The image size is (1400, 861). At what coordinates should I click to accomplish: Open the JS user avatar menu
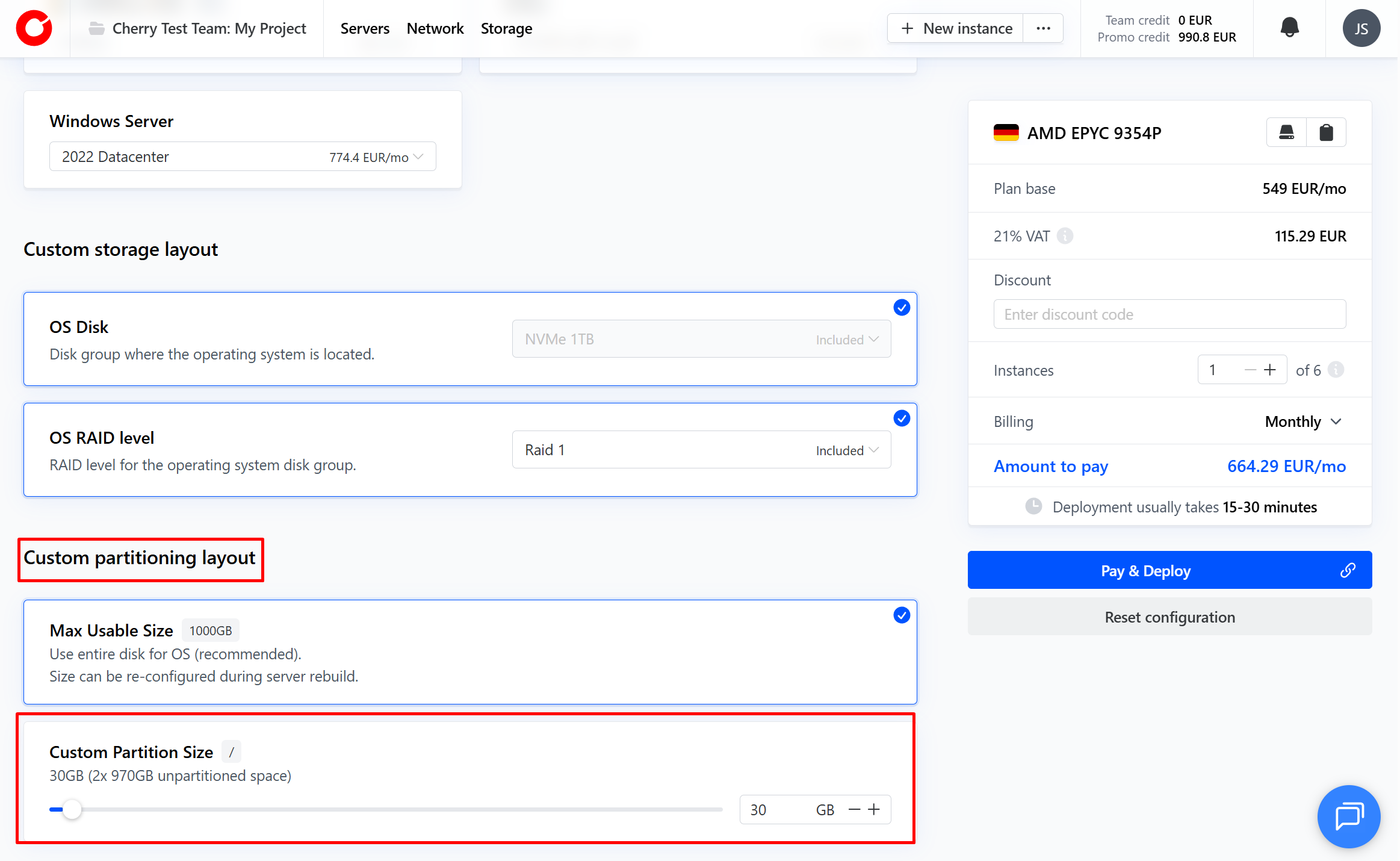tap(1361, 28)
